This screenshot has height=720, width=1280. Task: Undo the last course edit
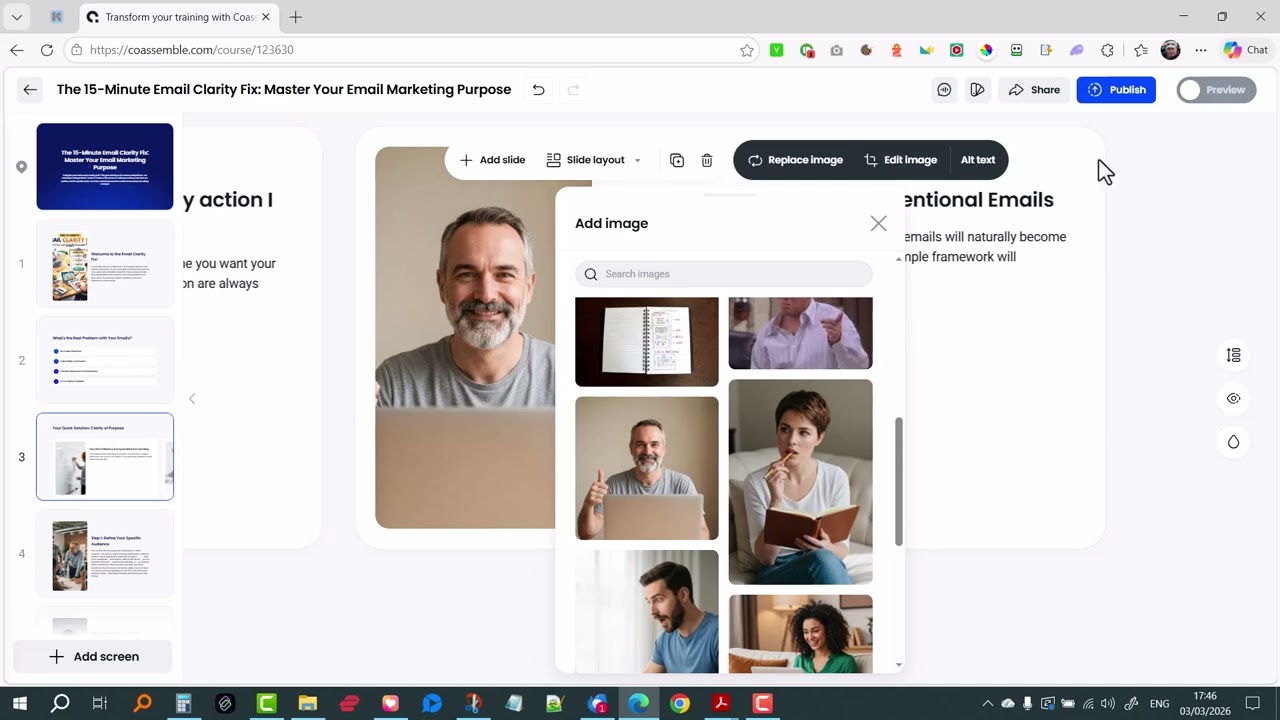pyautogui.click(x=538, y=90)
